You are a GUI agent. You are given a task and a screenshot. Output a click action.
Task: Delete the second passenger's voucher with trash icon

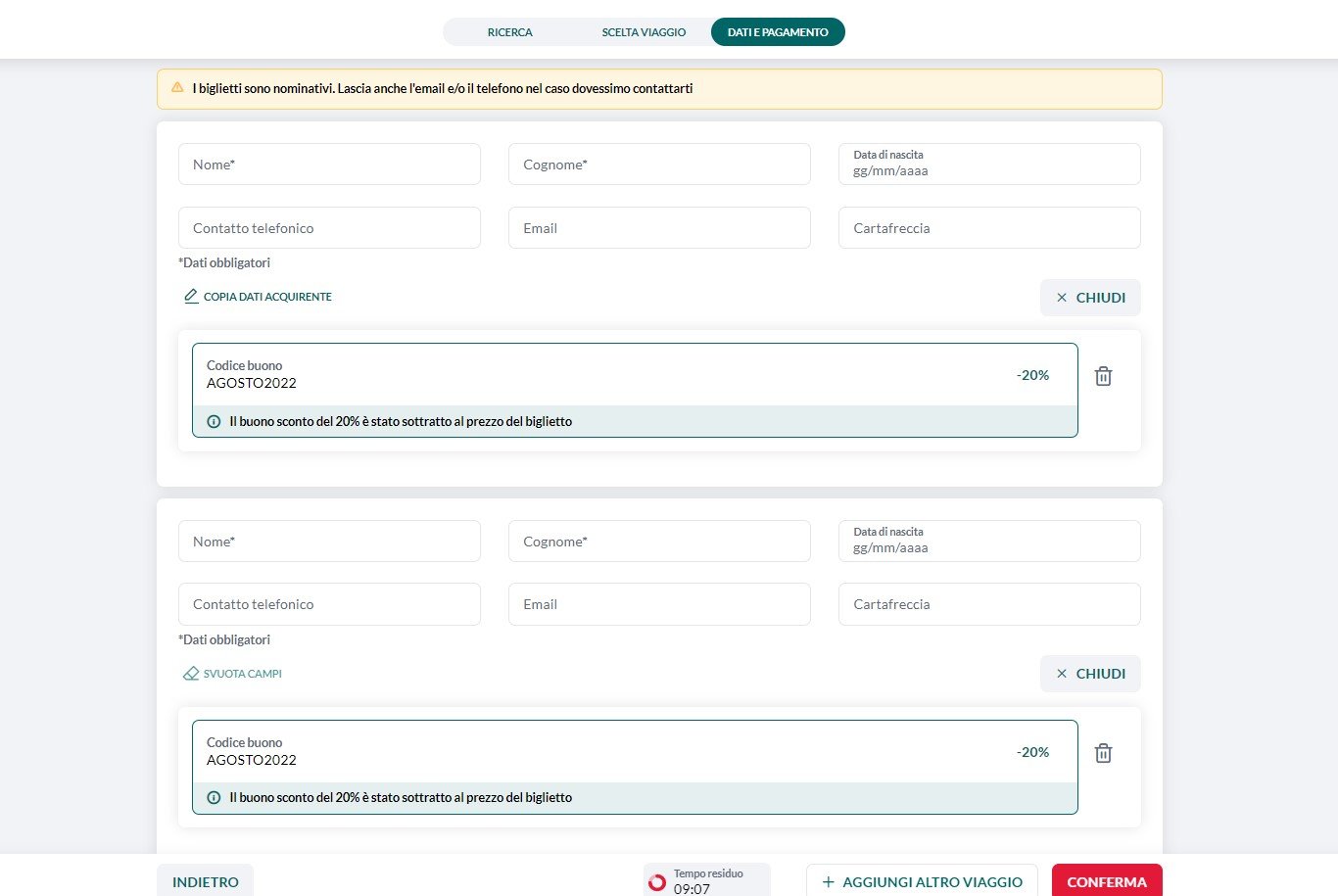[x=1103, y=753]
